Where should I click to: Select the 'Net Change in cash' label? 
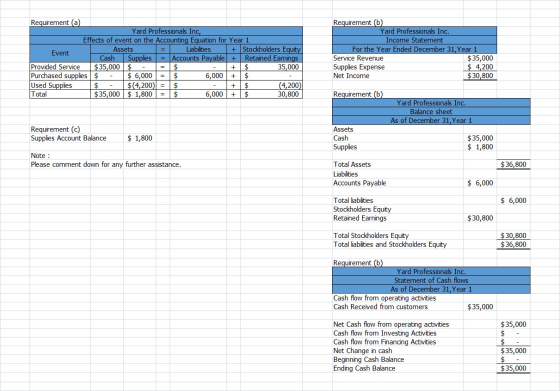[x=362, y=351]
